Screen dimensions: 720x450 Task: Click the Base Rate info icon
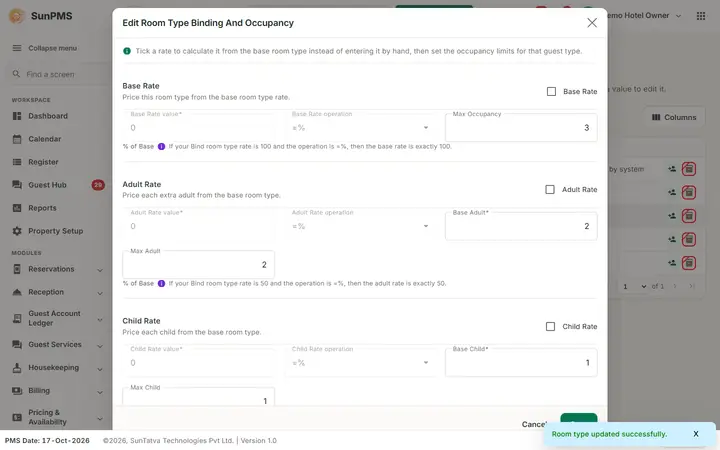click(x=161, y=146)
